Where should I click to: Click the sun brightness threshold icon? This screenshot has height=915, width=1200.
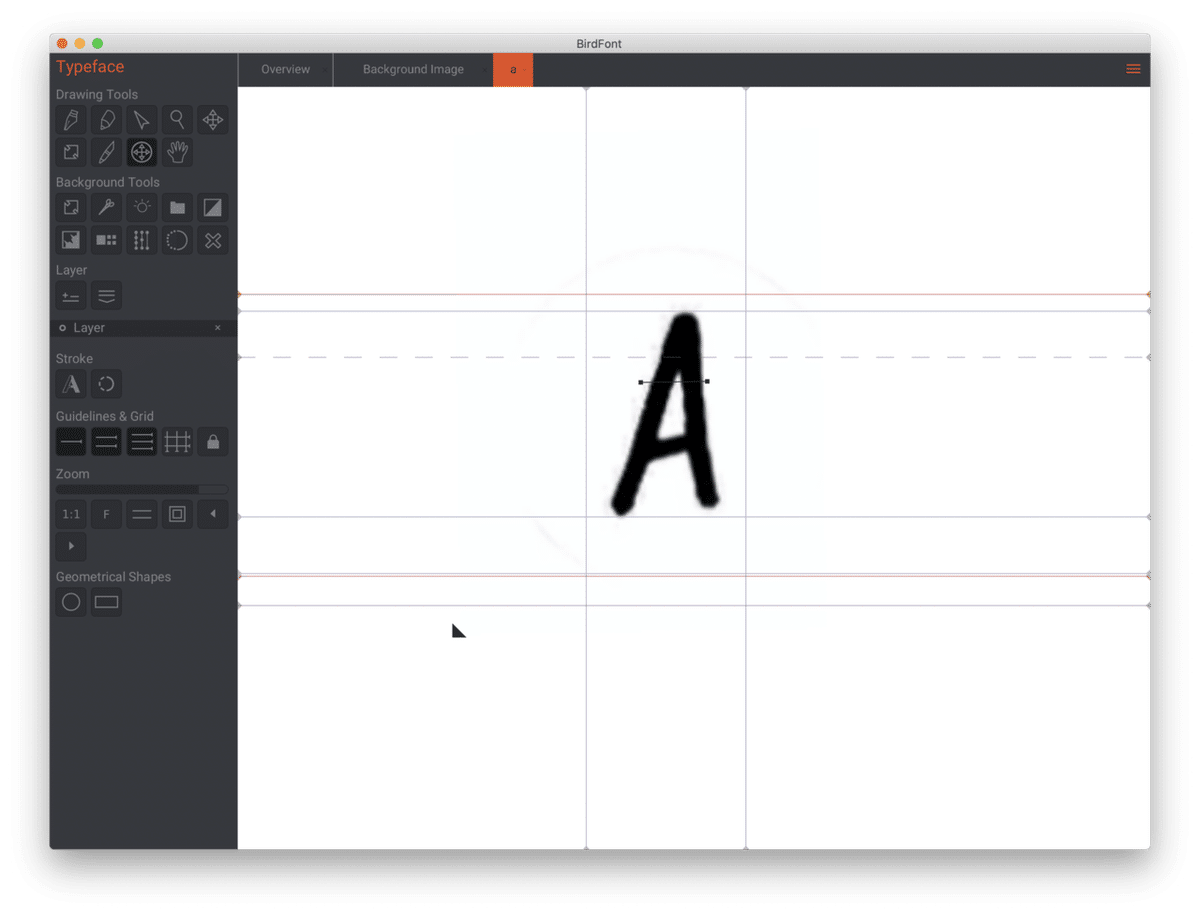(142, 208)
